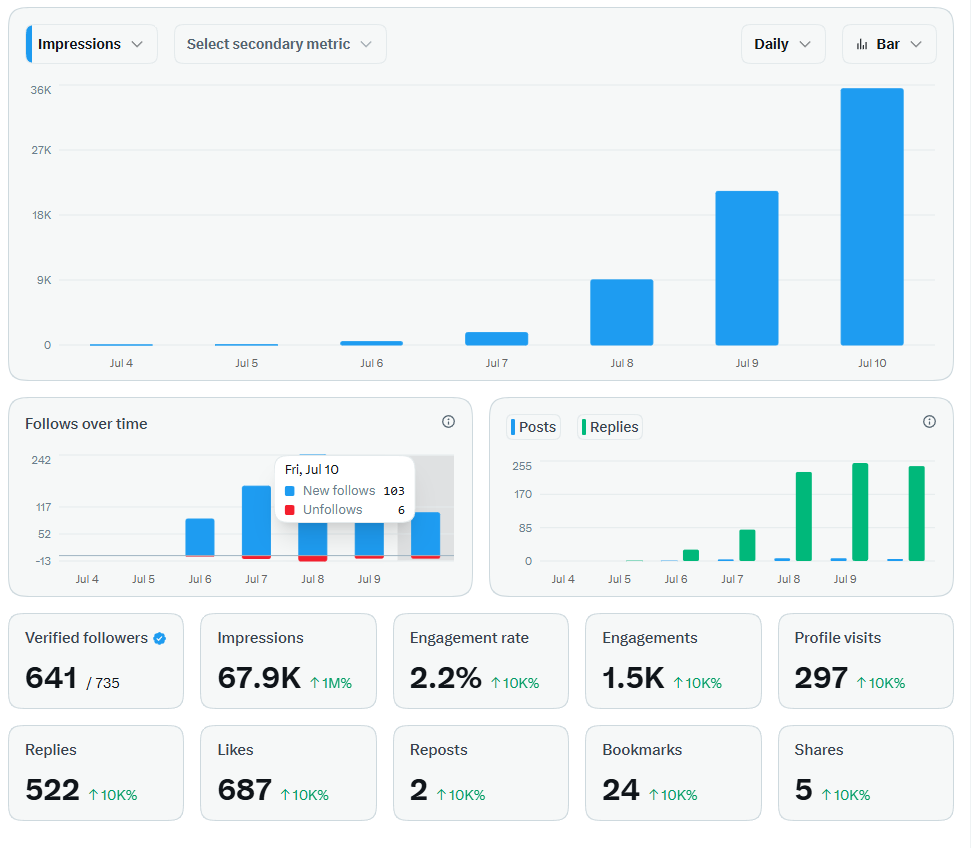Open the Likes 687 card
972x848 pixels.
(x=288, y=773)
